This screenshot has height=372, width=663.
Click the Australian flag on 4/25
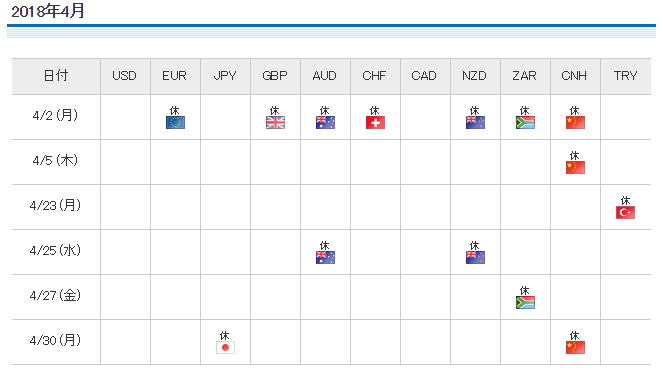(325, 257)
